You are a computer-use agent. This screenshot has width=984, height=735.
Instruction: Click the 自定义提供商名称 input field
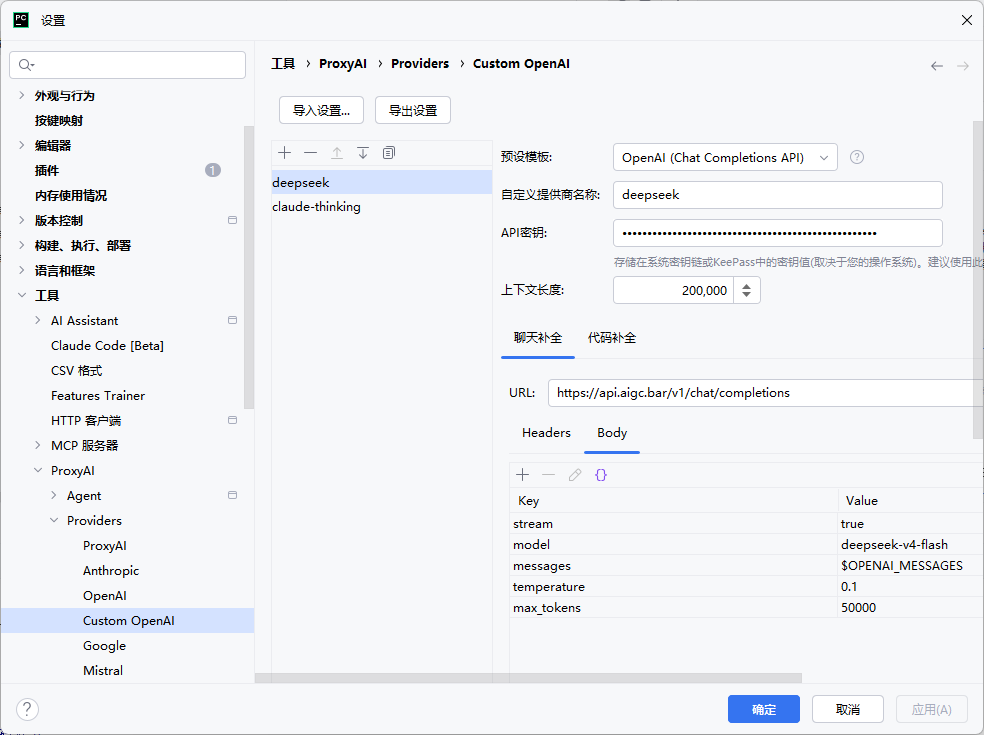click(778, 195)
